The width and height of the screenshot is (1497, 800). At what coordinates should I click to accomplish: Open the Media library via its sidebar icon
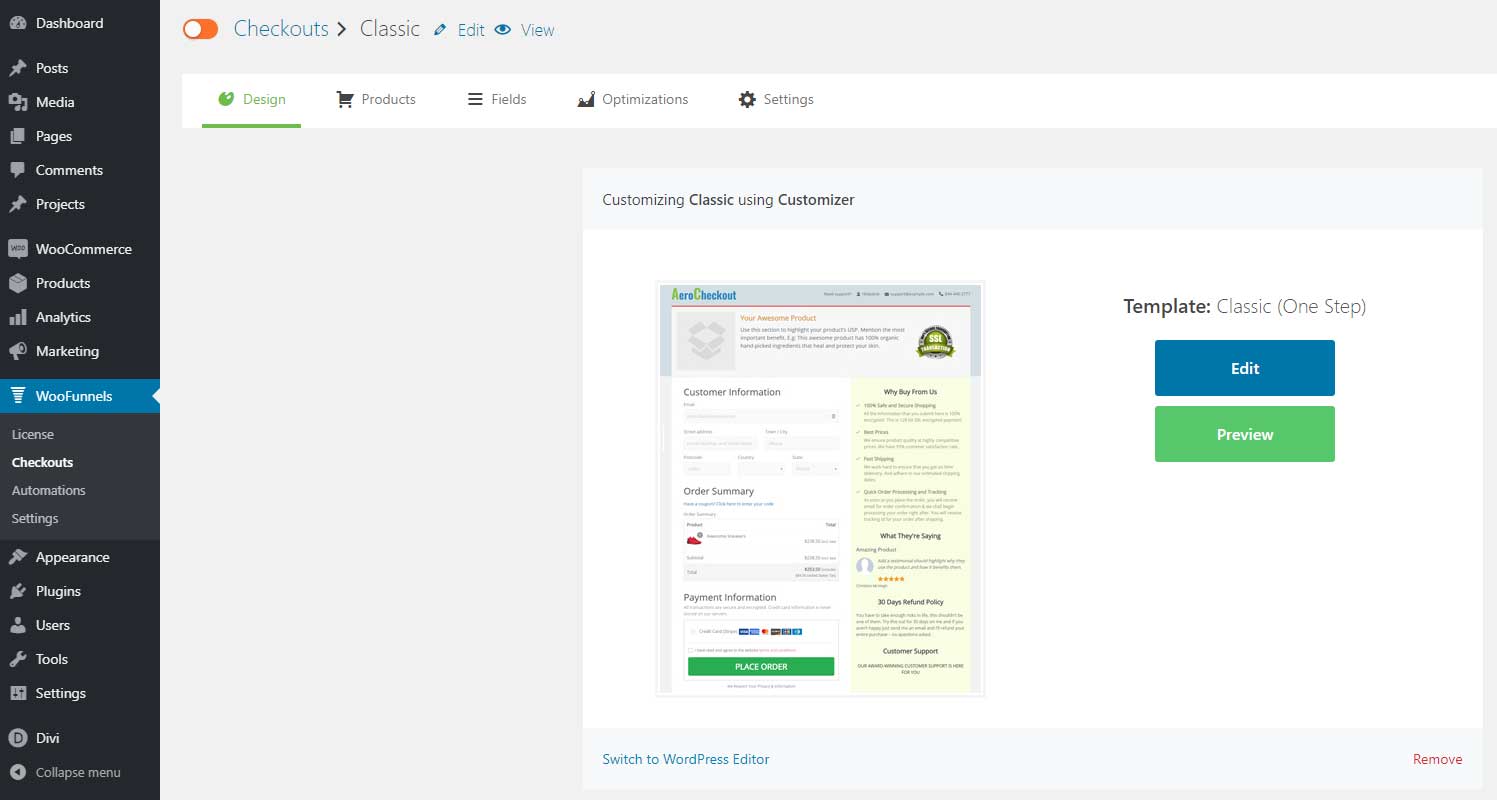17,101
